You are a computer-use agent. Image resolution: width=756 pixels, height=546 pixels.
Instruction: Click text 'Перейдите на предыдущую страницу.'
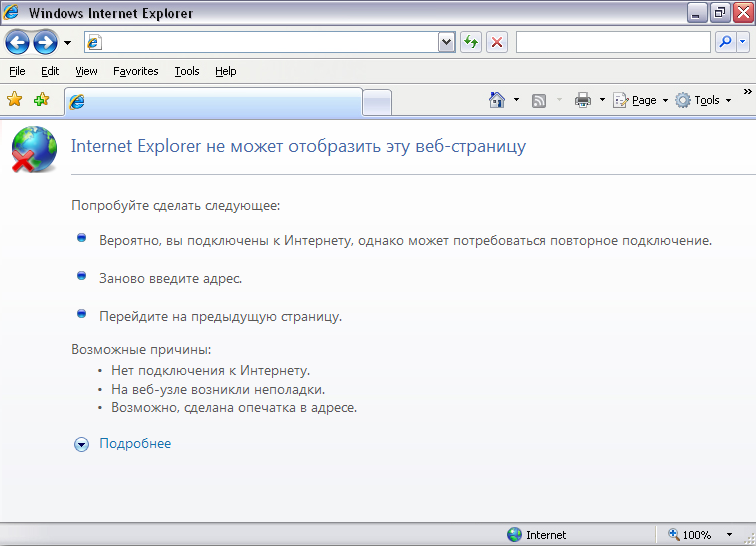220,317
